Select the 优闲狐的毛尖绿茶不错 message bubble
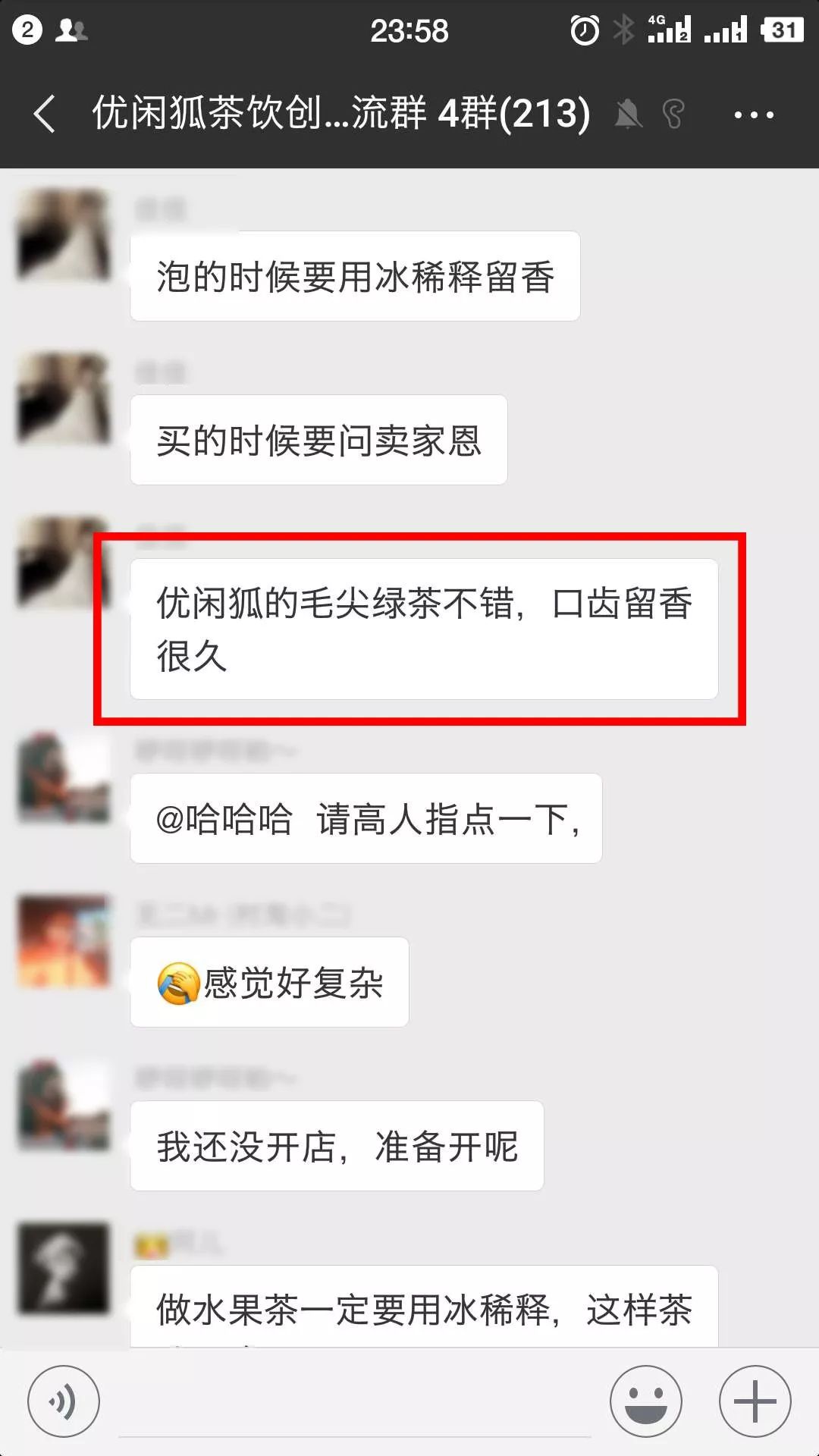819x1456 pixels. [x=424, y=629]
